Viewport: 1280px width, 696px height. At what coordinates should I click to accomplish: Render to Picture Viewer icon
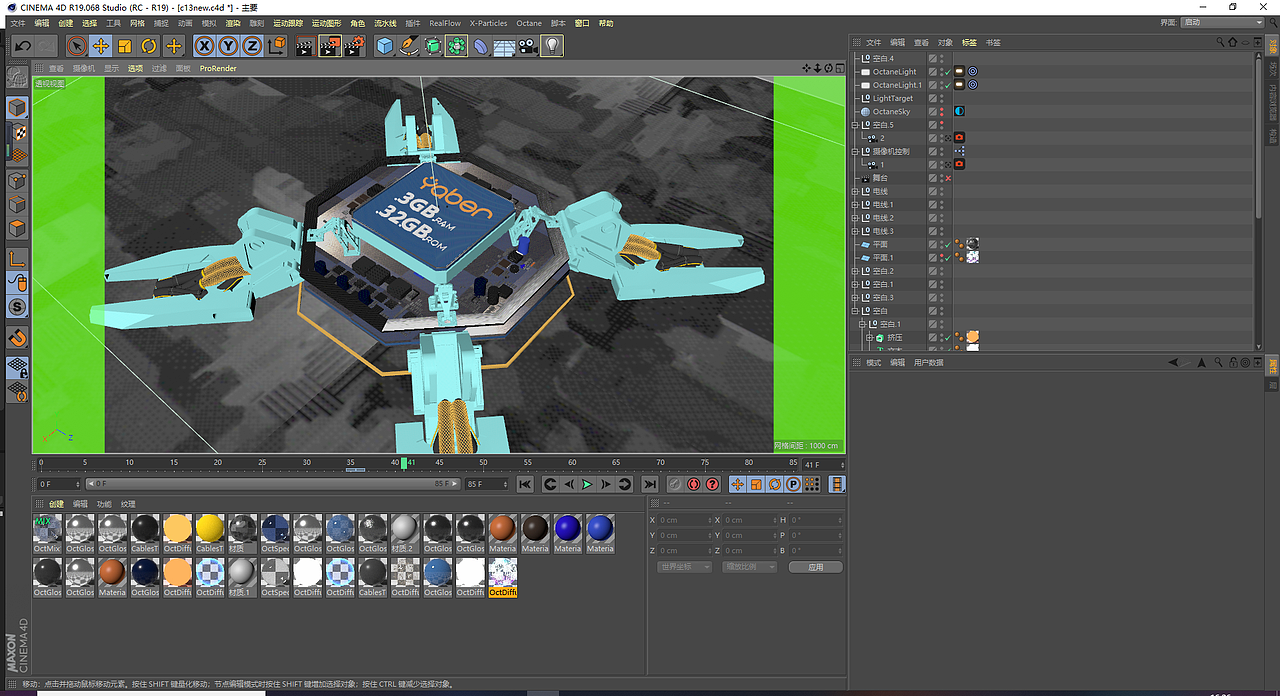pyautogui.click(x=329, y=46)
